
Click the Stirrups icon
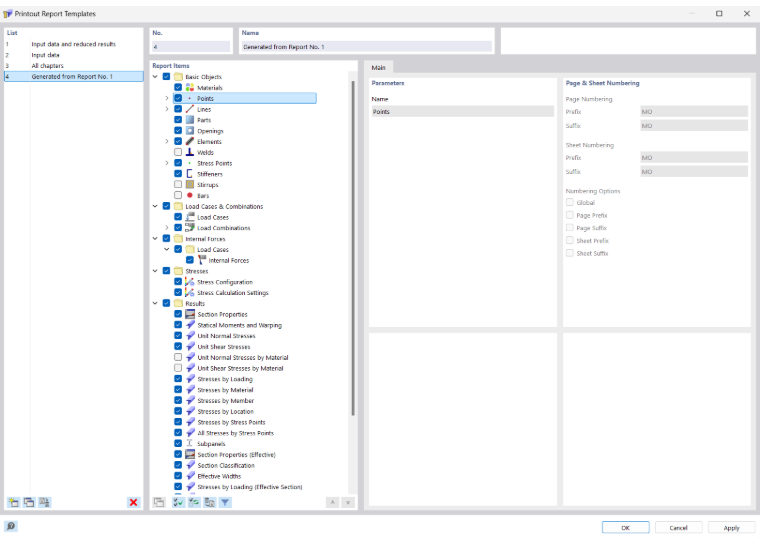[x=190, y=185]
